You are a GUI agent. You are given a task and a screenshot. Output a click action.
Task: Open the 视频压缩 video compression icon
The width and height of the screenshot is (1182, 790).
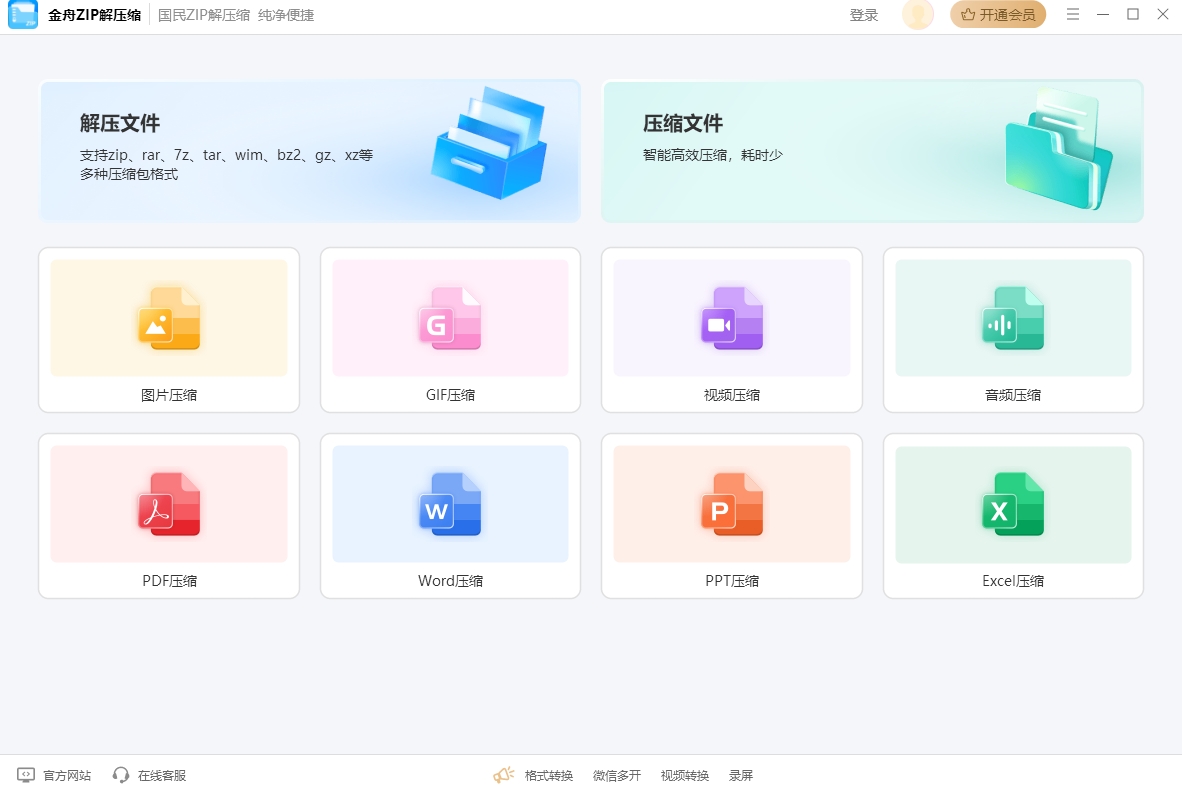[x=731, y=318]
